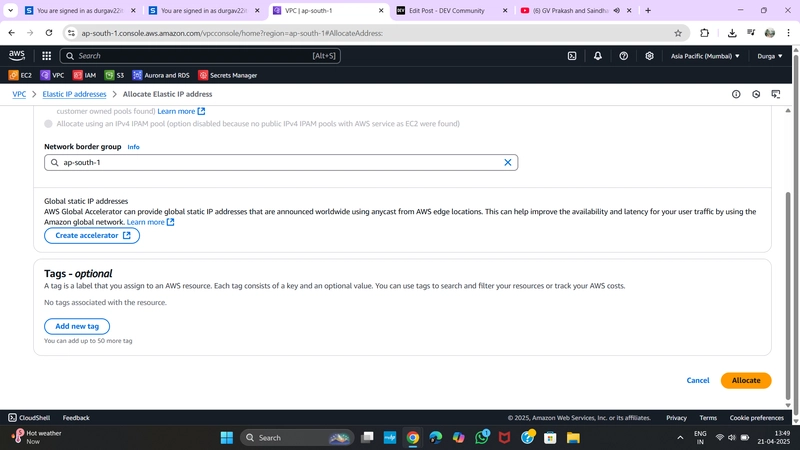Open the AWS services grid menu
Viewport: 800px width, 450px height.
pos(46,56)
